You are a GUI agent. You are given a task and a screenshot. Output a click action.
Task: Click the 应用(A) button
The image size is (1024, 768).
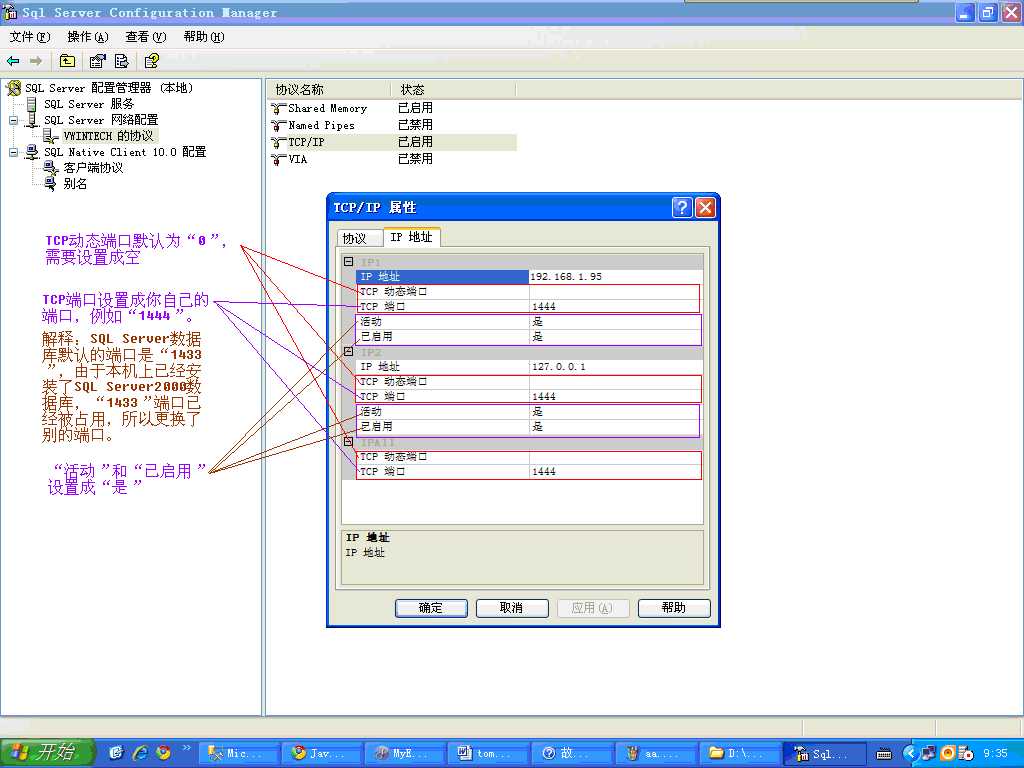592,608
